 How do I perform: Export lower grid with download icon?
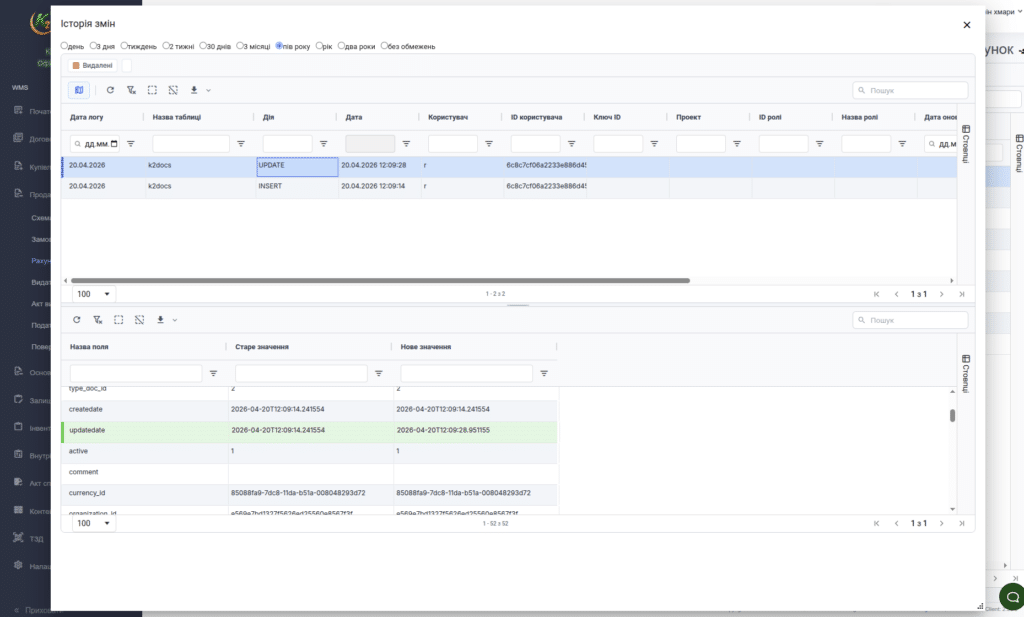click(160, 320)
